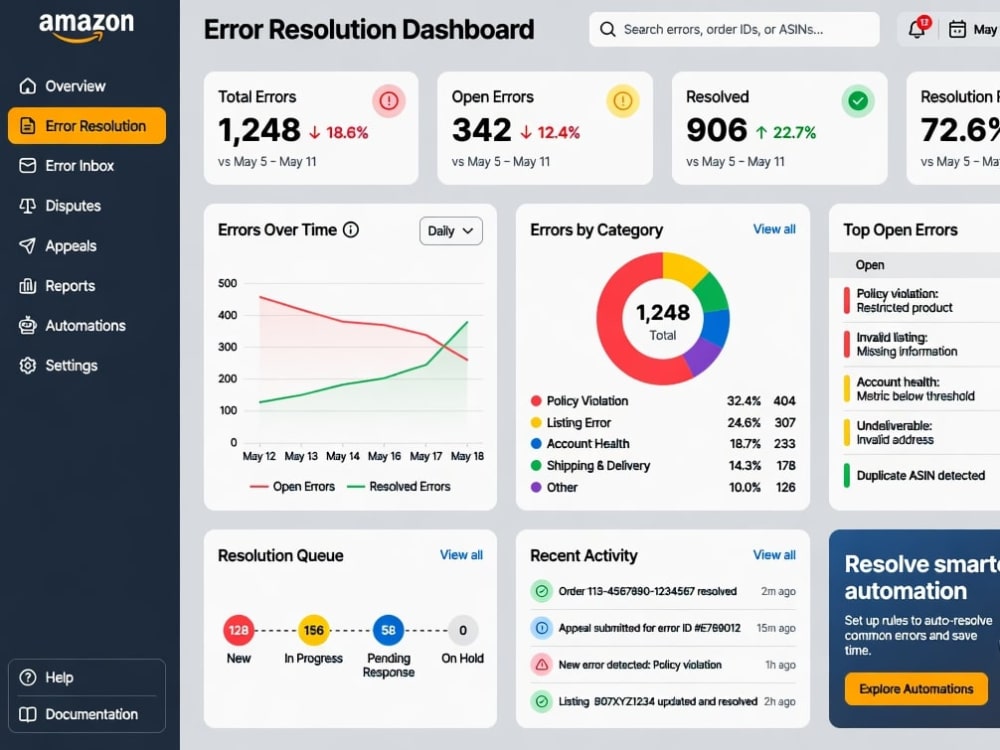Open the Invalid listing: Missing information error
This screenshot has height=750, width=1000.
pos(921,344)
